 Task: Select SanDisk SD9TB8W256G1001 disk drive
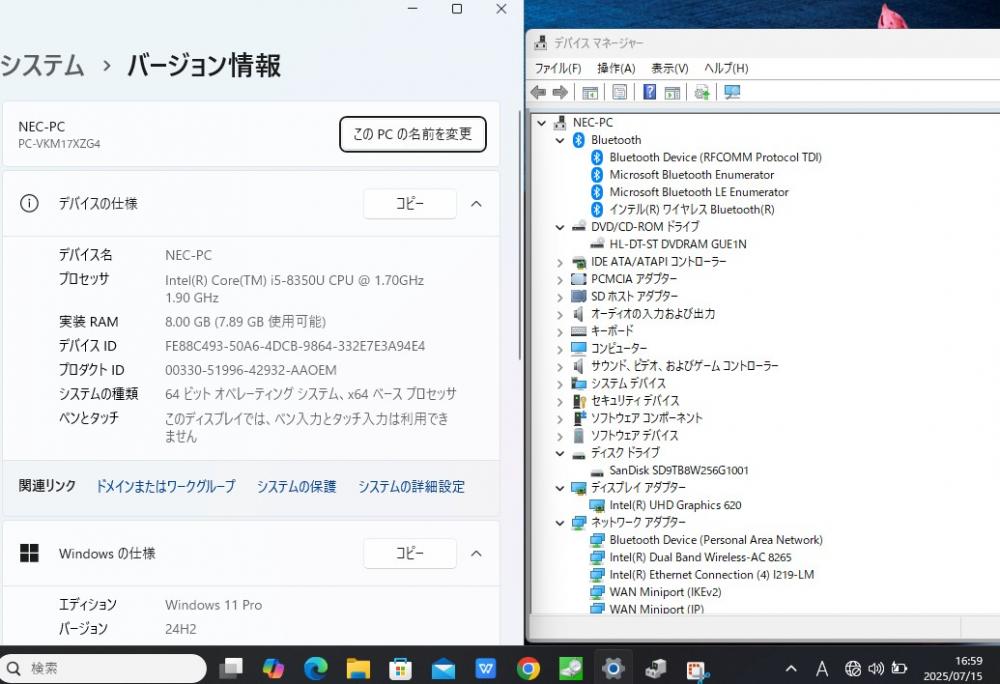coord(679,470)
